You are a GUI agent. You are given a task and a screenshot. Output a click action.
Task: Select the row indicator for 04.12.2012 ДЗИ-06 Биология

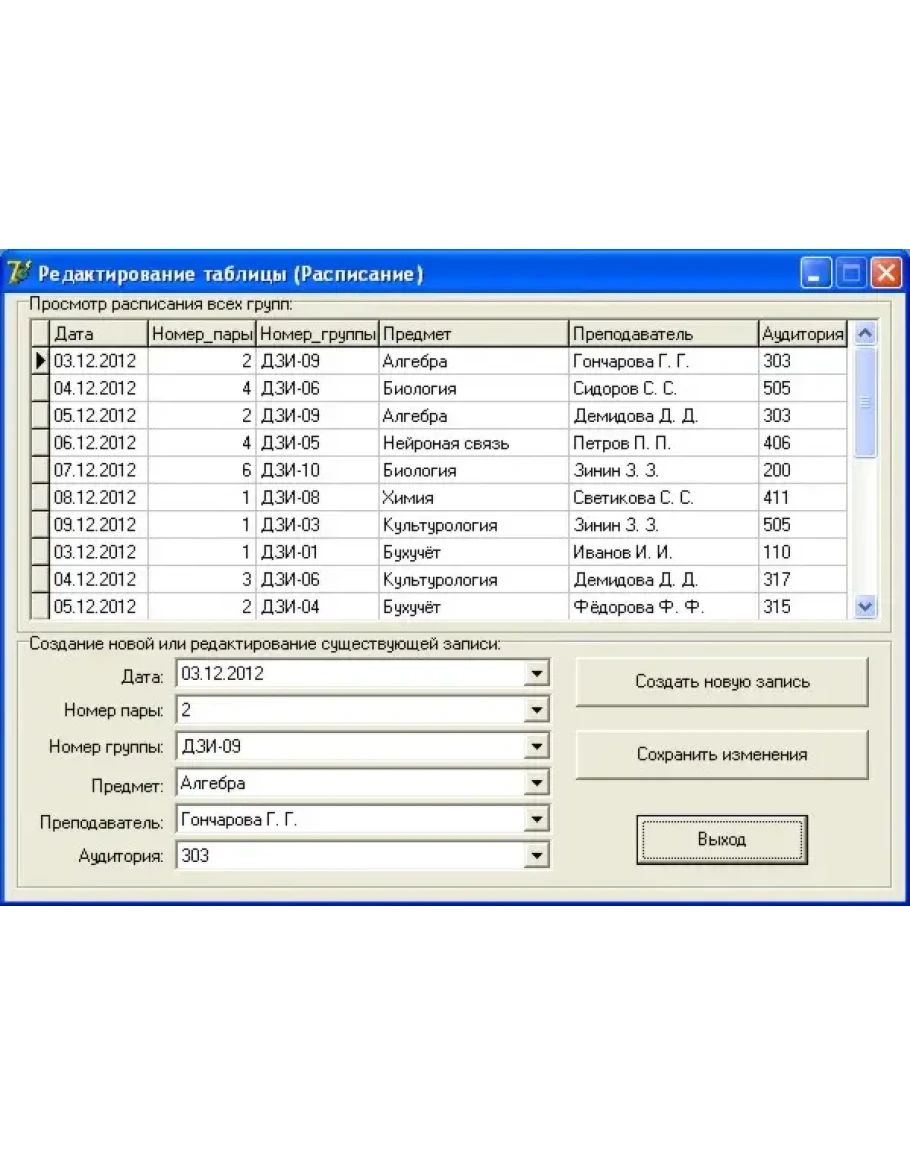click(40, 388)
